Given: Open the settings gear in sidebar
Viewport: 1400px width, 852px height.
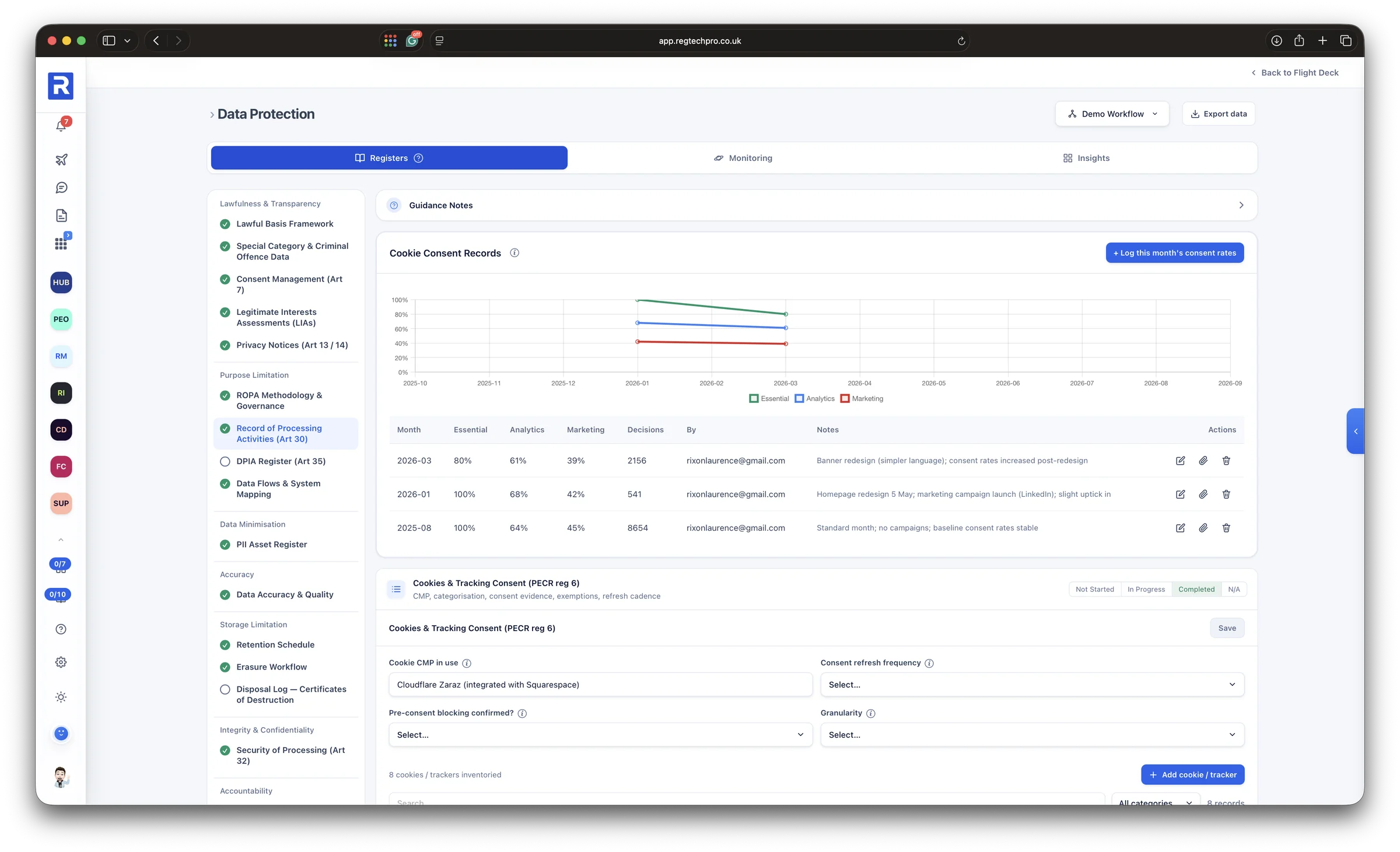Looking at the screenshot, I should click(61, 662).
